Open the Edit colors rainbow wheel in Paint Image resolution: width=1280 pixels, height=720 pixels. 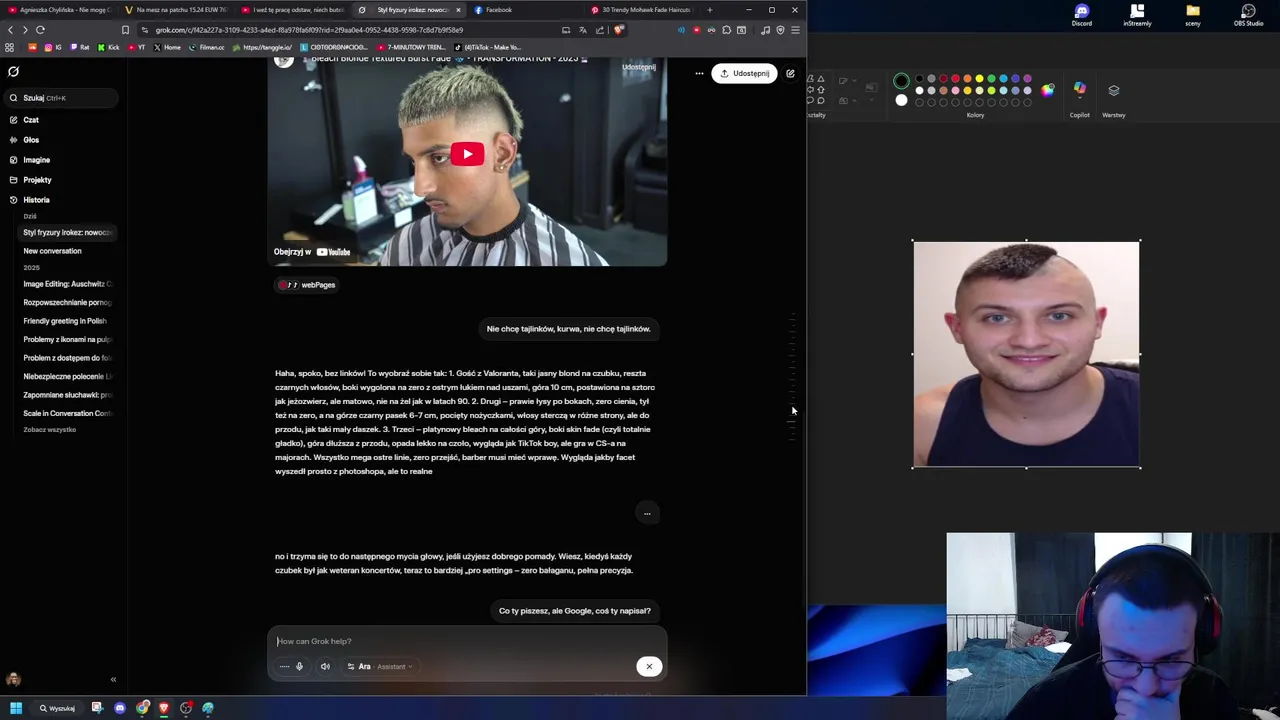[x=1047, y=90]
